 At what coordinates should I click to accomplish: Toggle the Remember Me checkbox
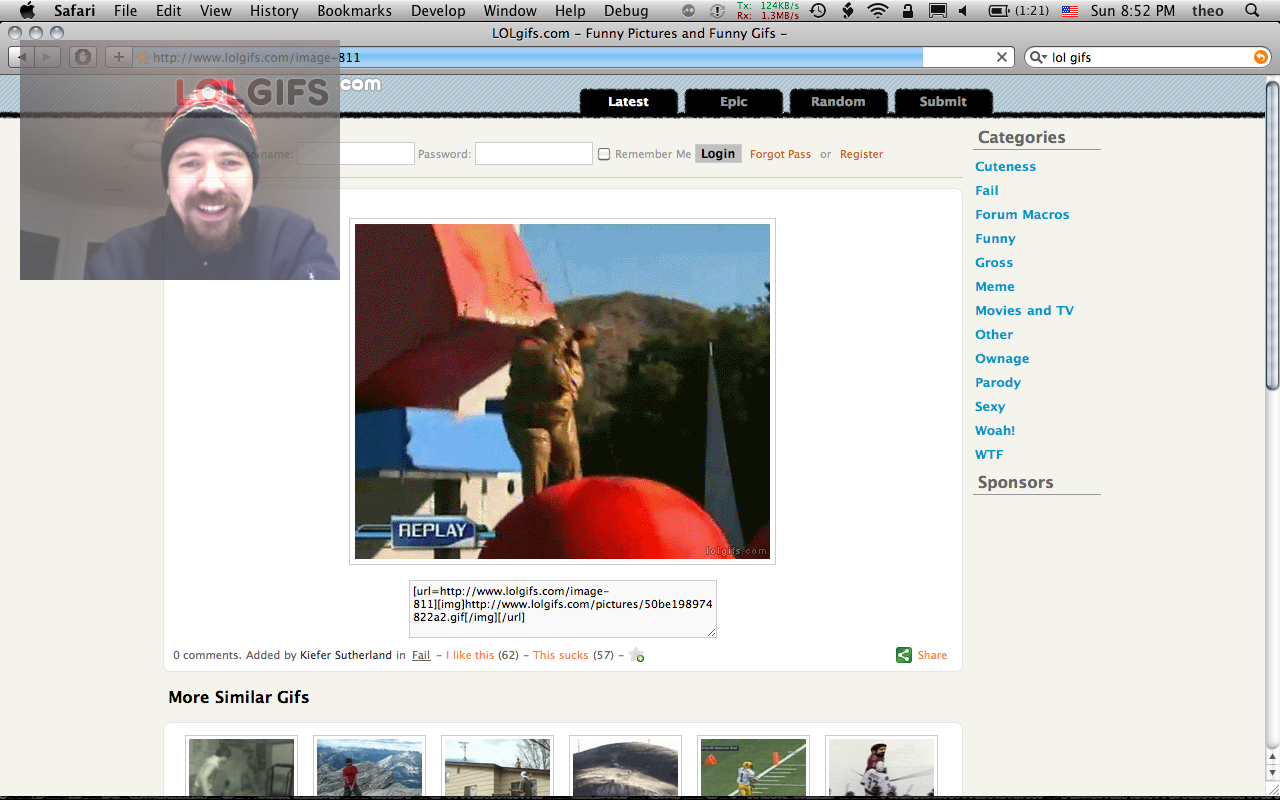tap(604, 154)
